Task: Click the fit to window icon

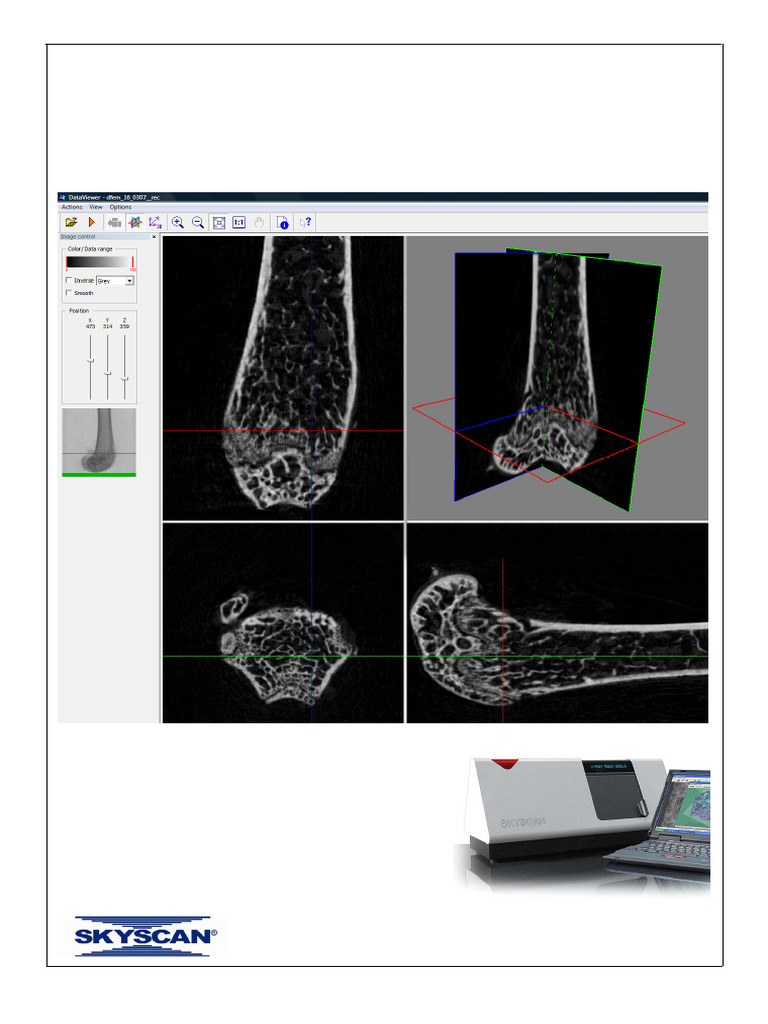Action: 219,223
